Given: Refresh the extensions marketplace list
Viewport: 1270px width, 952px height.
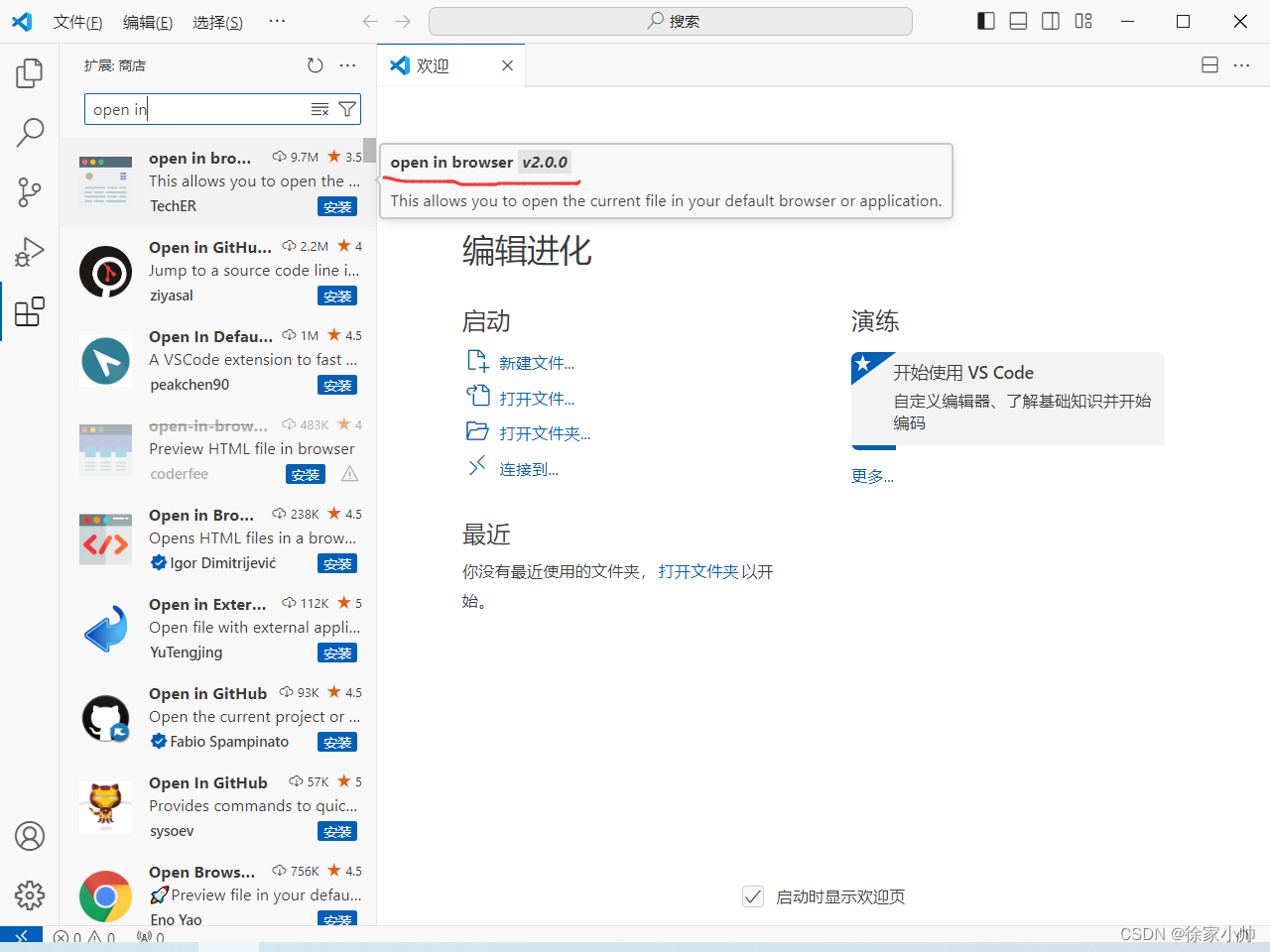Looking at the screenshot, I should point(315,65).
